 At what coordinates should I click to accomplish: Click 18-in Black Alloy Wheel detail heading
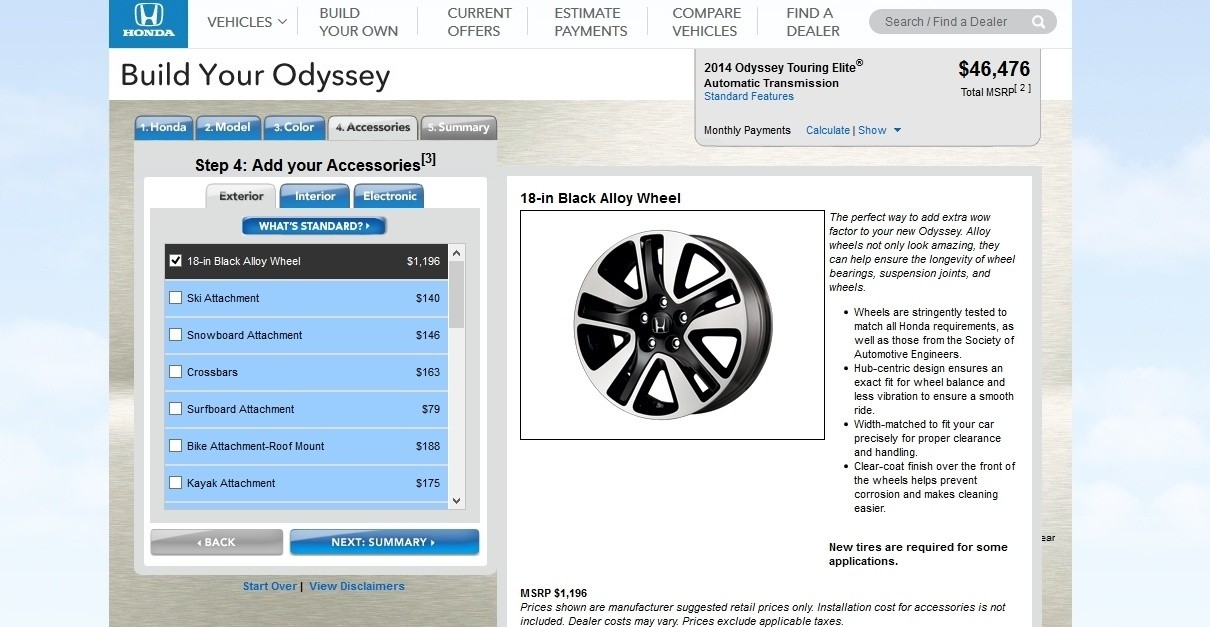pos(600,198)
